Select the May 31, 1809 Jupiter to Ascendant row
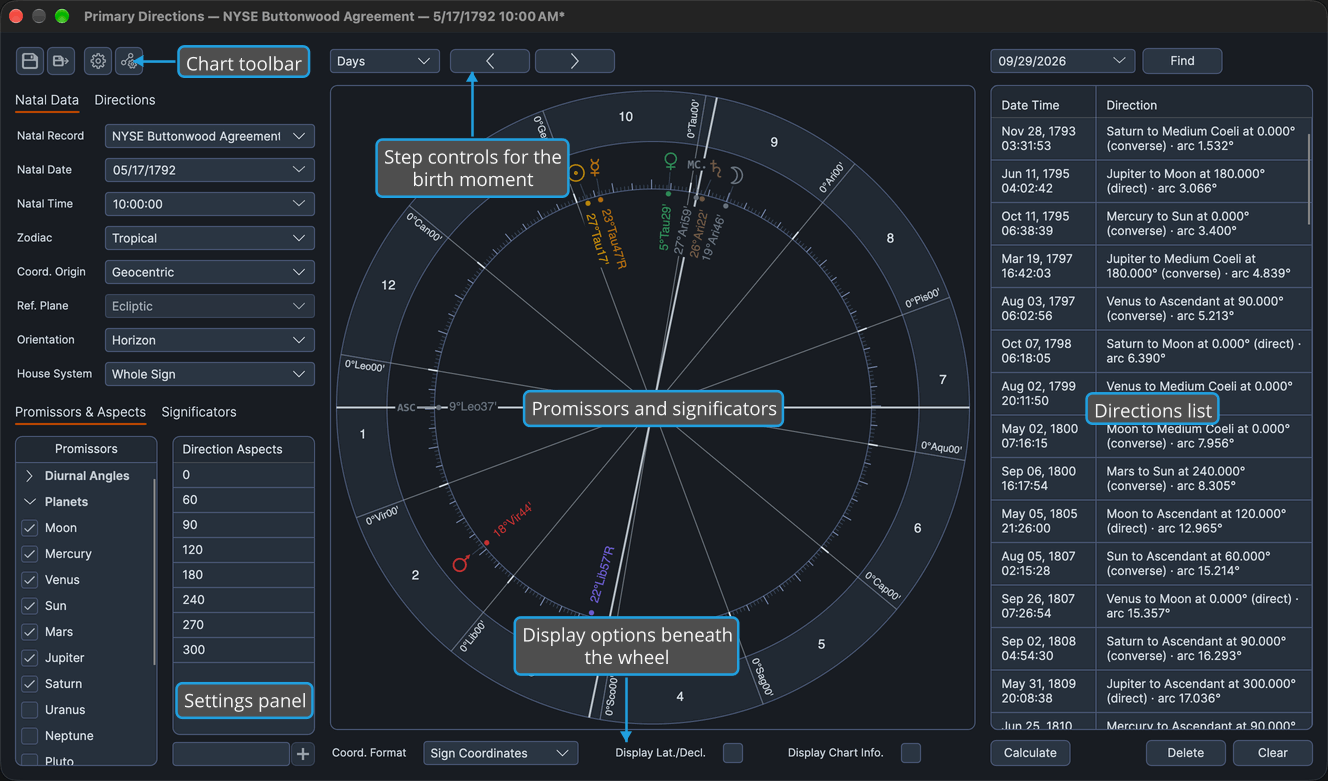The width and height of the screenshot is (1328, 781). pos(1151,691)
